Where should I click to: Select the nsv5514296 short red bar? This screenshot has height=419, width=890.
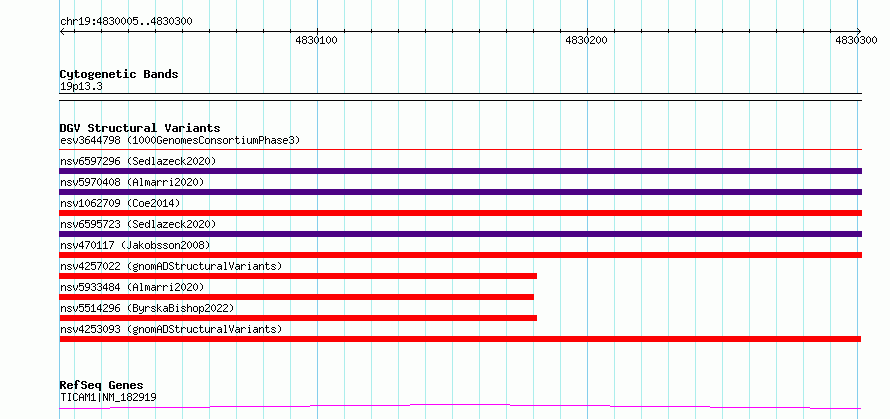(x=298, y=318)
